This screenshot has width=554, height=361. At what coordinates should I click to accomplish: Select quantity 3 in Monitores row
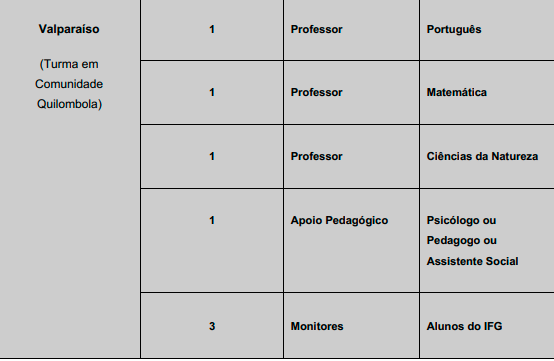click(212, 326)
